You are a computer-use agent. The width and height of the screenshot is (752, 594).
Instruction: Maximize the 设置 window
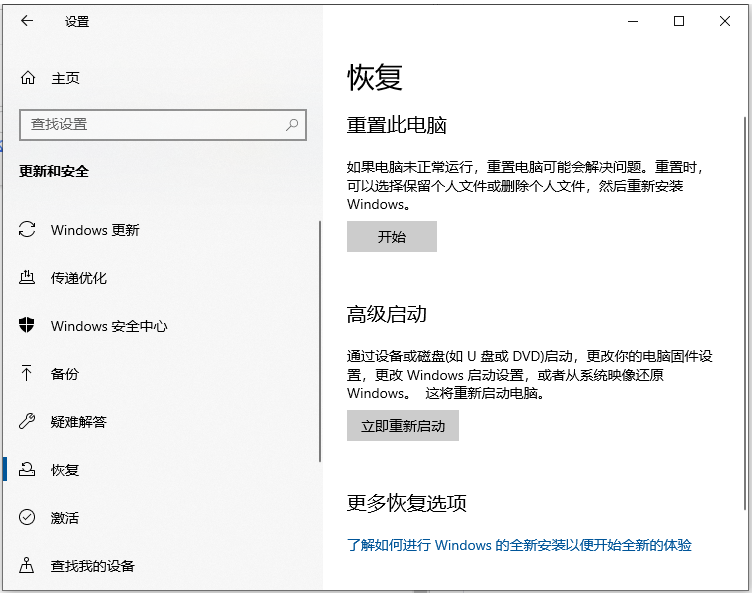679,21
